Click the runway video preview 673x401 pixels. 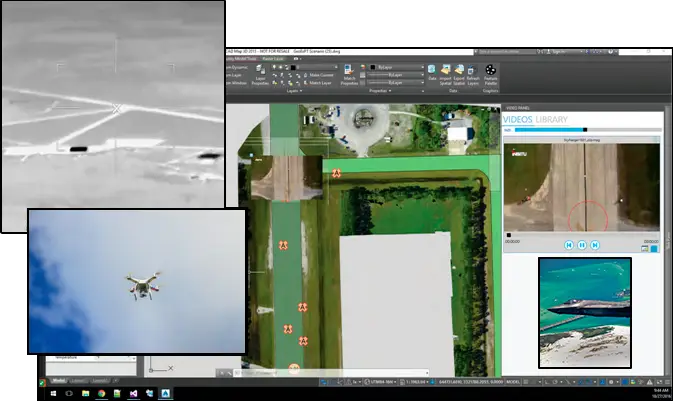(582, 187)
